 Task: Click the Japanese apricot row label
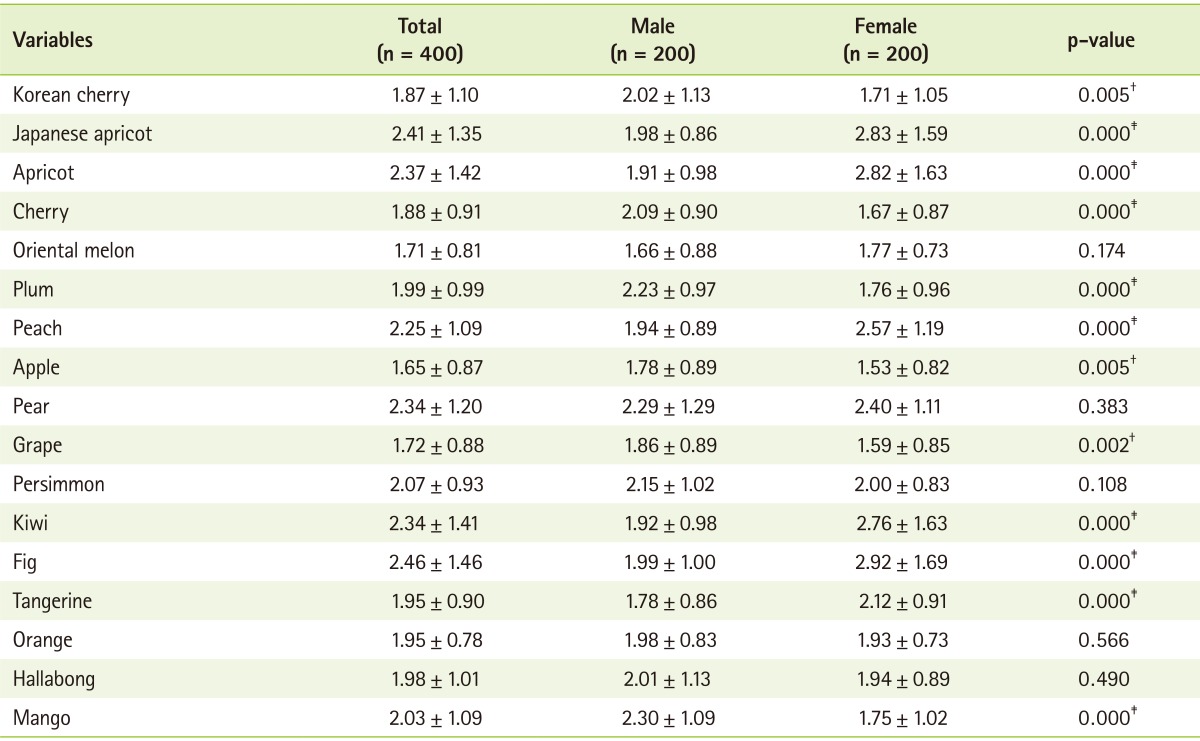(82, 134)
